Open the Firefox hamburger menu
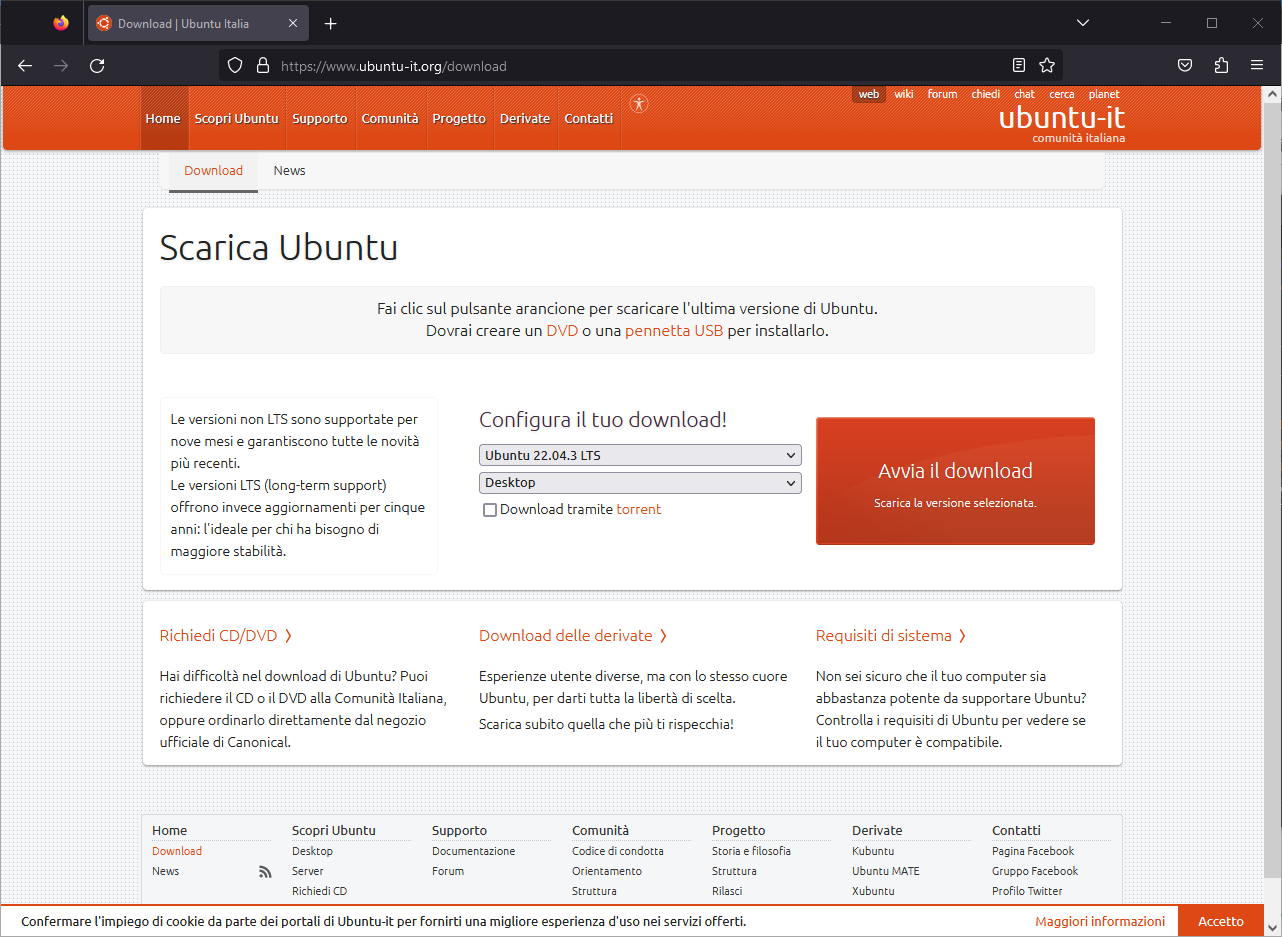The image size is (1282, 937). [x=1257, y=65]
